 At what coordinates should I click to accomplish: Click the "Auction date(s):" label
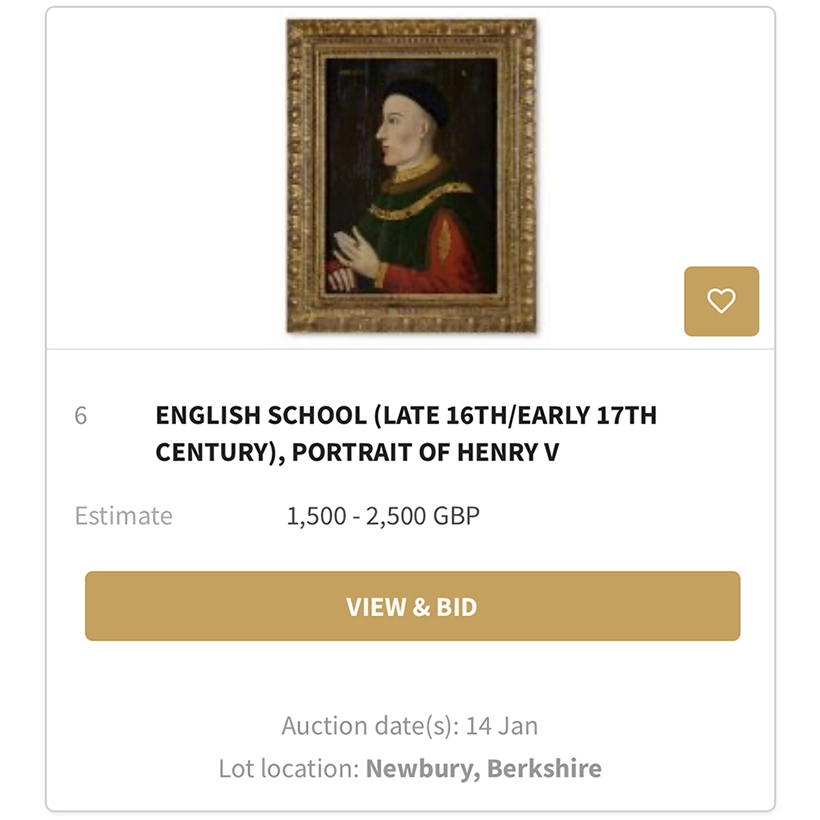tap(370, 725)
